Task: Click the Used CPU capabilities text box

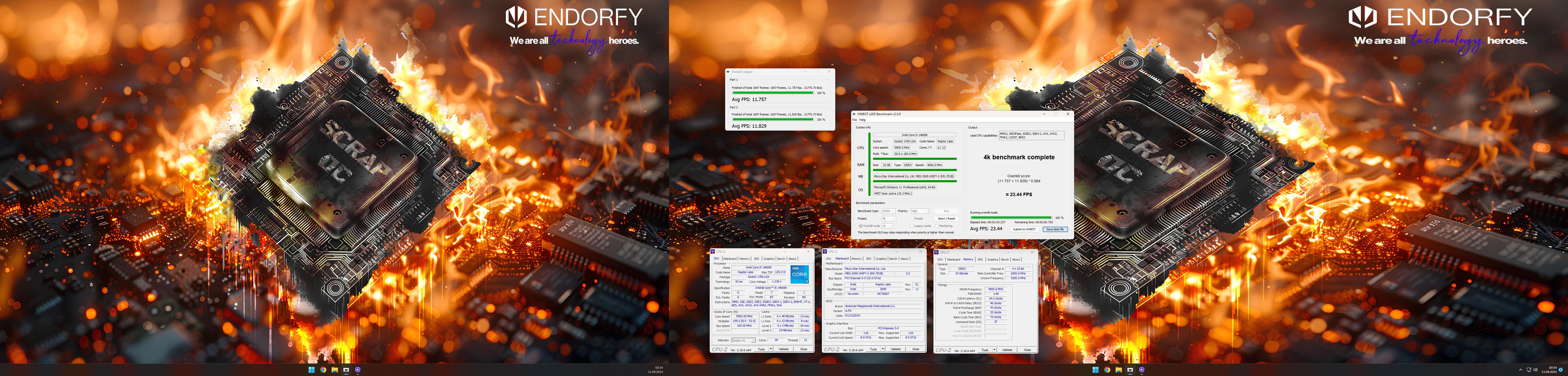Action: coord(1032,136)
